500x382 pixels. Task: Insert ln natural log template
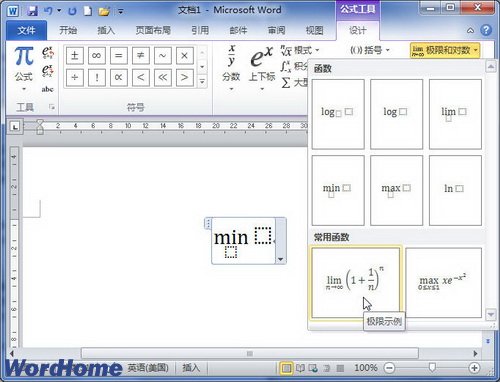click(455, 190)
